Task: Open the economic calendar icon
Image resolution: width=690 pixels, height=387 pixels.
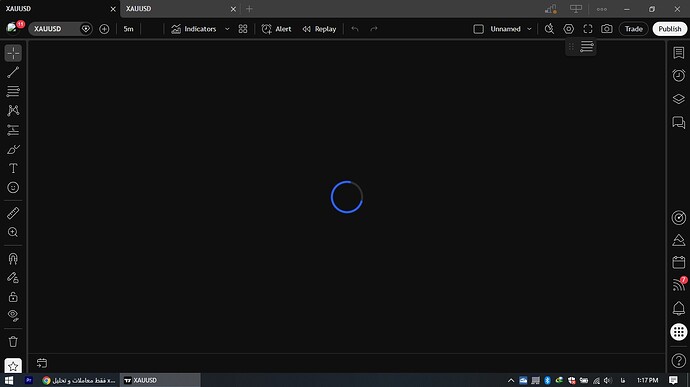Action: (x=679, y=262)
